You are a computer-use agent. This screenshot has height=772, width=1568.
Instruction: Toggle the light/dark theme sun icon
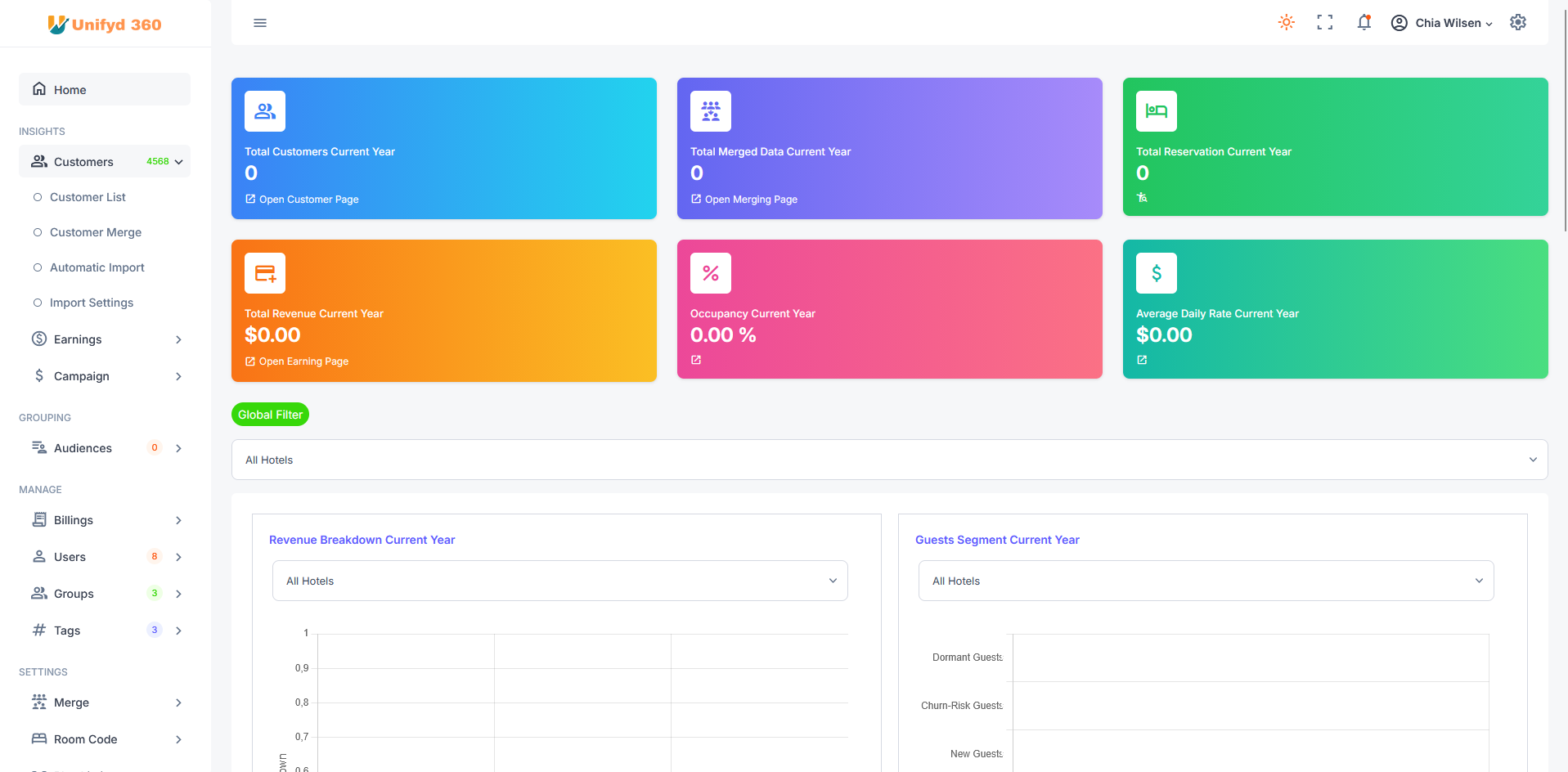(1287, 23)
